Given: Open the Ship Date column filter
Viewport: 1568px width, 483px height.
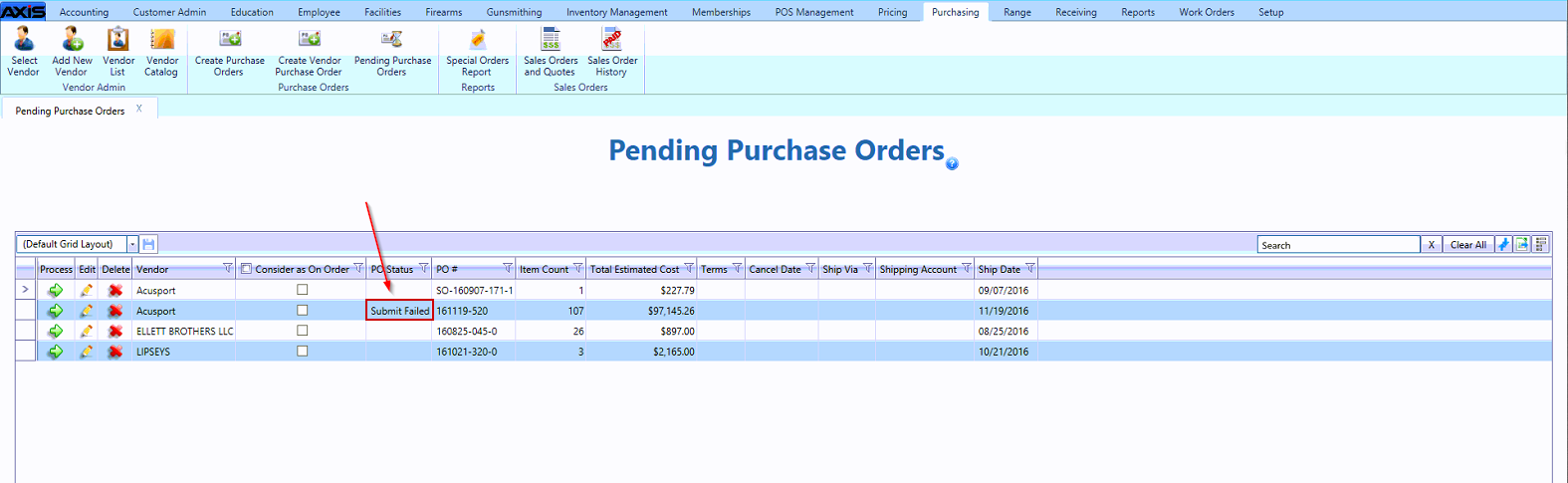Looking at the screenshot, I should (x=1030, y=268).
